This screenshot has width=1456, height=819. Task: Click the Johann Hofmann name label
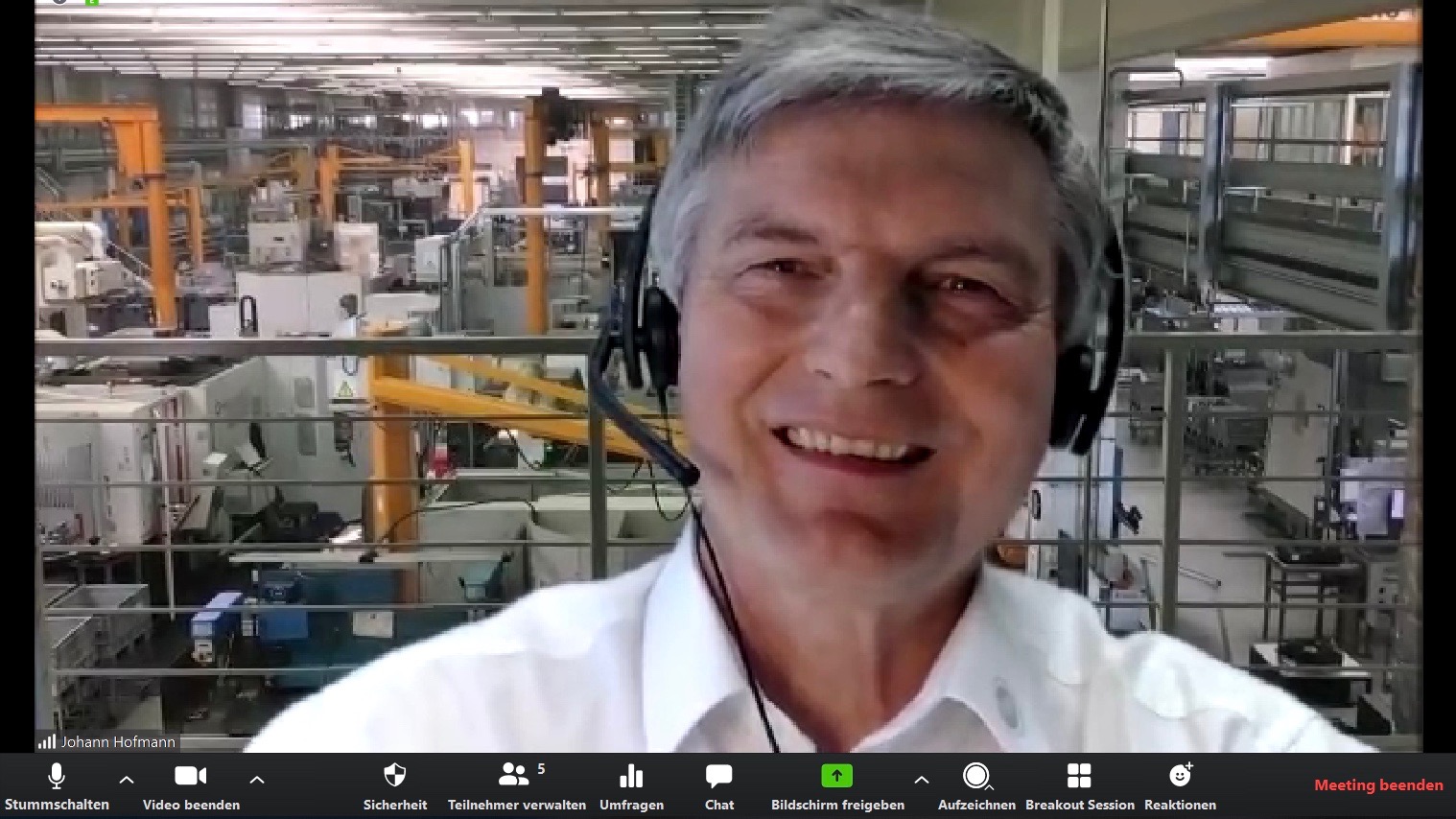click(118, 742)
